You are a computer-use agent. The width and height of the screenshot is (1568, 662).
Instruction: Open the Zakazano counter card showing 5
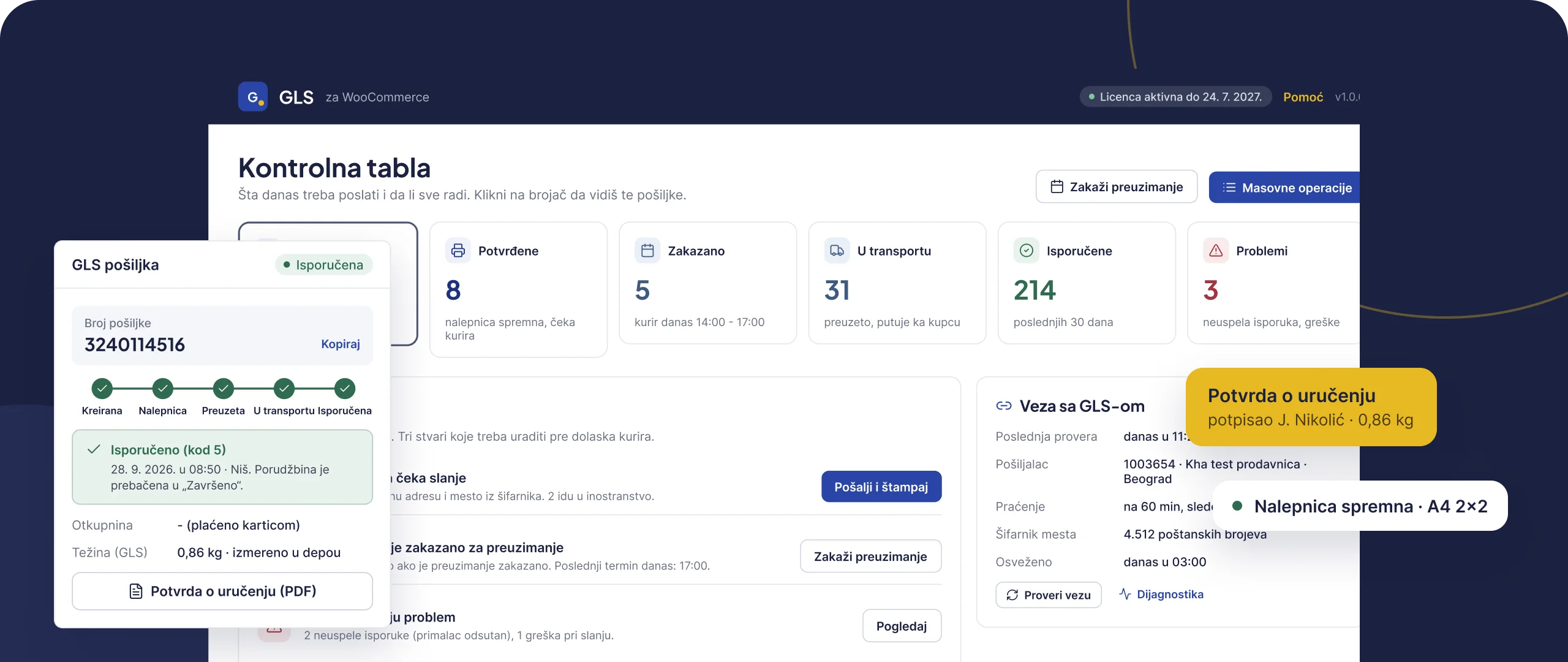coord(708,283)
